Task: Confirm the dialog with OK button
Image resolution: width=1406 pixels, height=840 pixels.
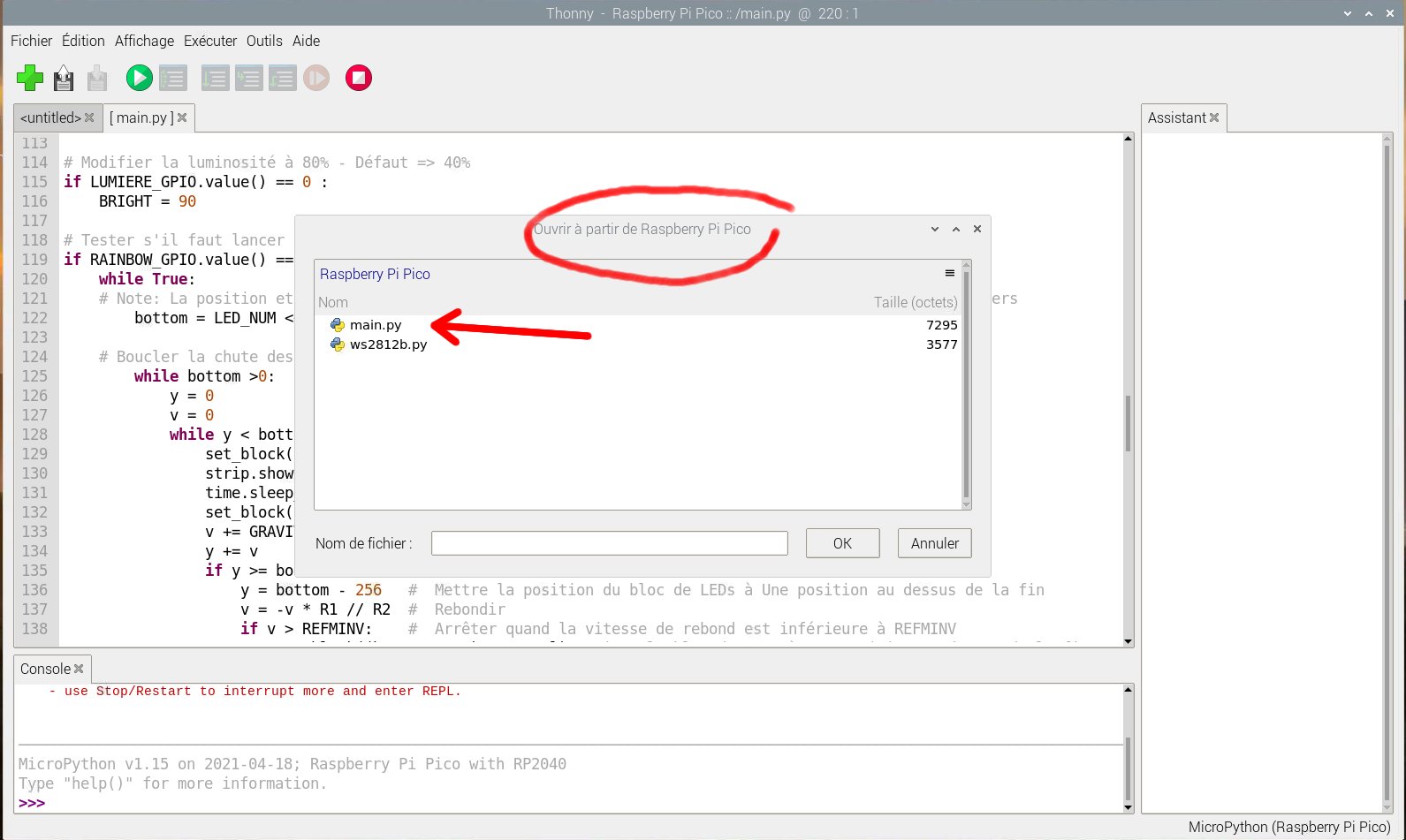Action: point(842,543)
